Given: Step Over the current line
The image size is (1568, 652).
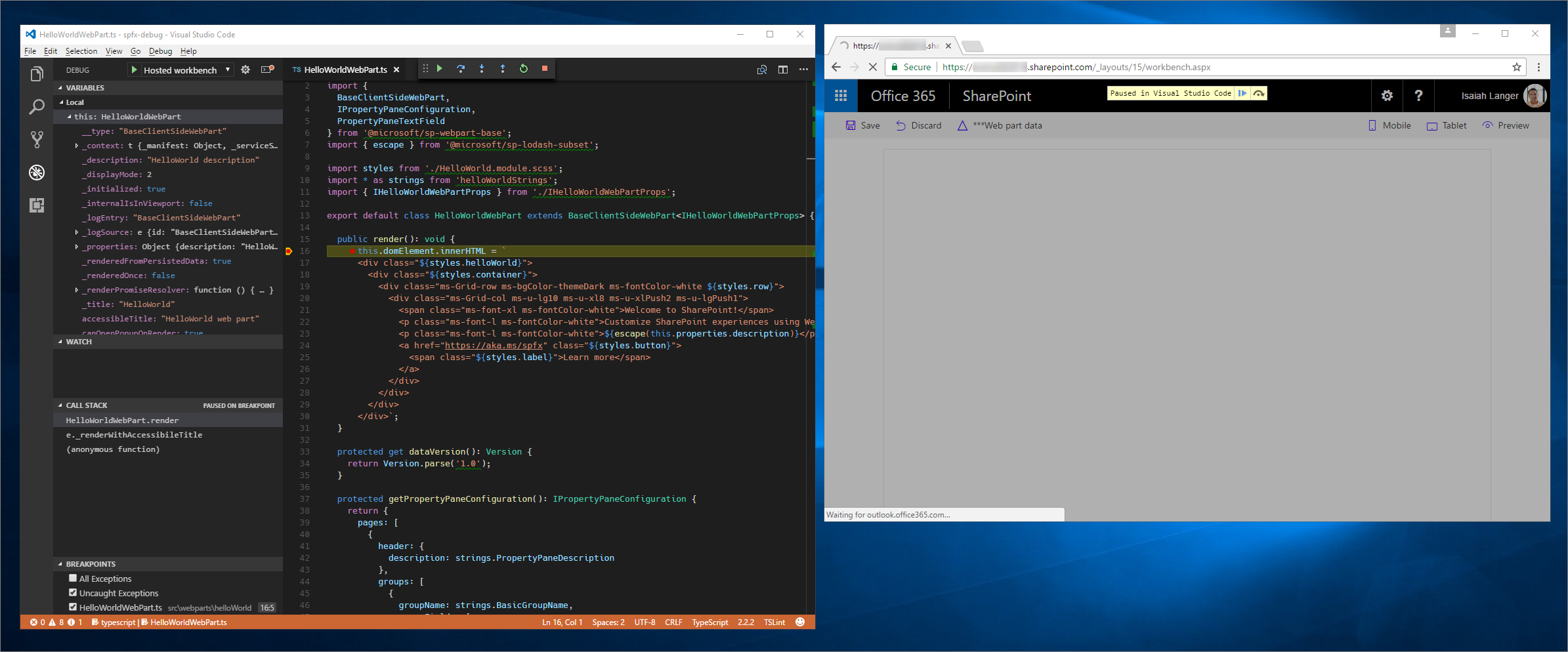Looking at the screenshot, I should [x=461, y=68].
